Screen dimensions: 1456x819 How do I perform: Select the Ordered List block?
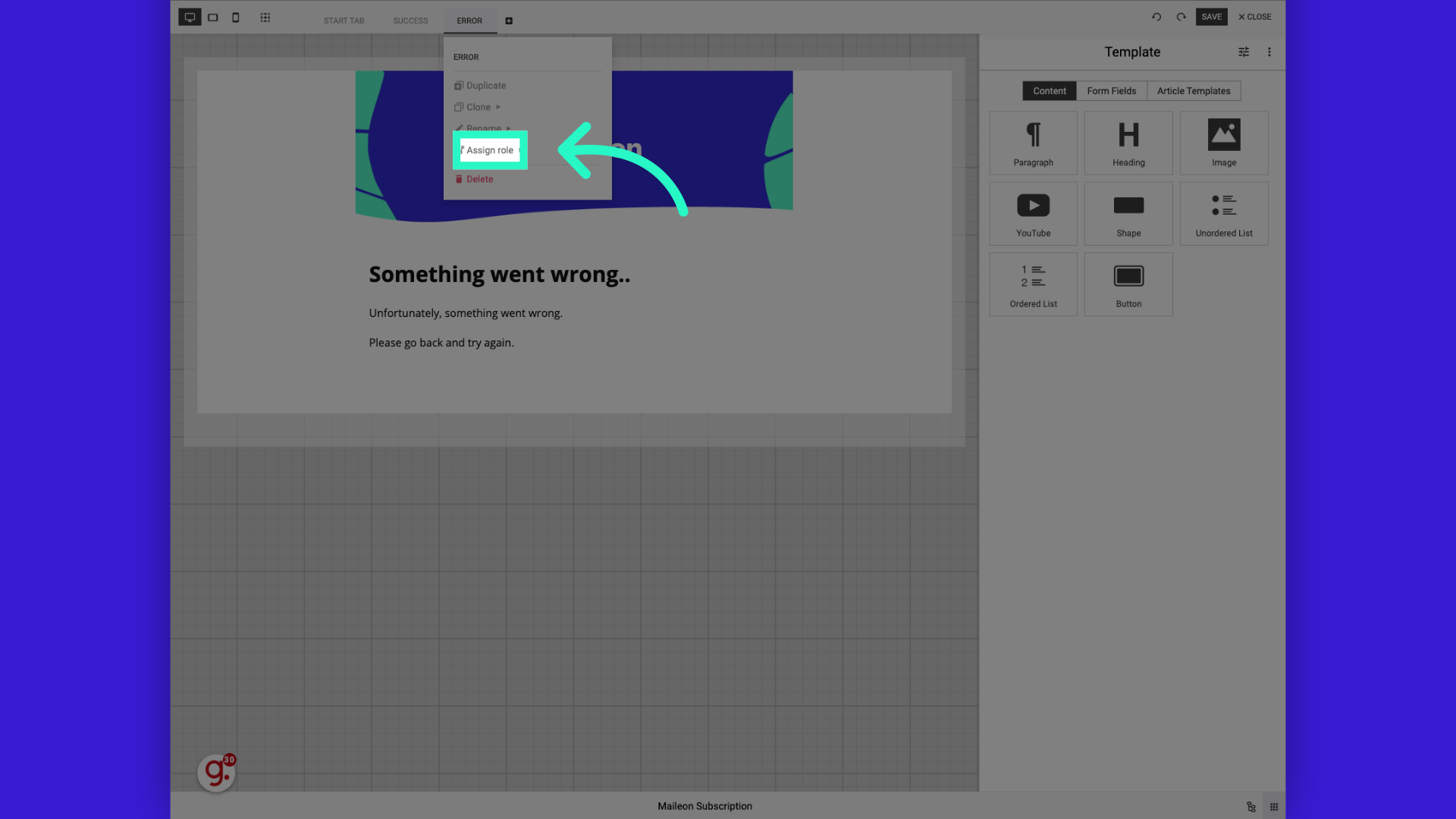tap(1033, 284)
